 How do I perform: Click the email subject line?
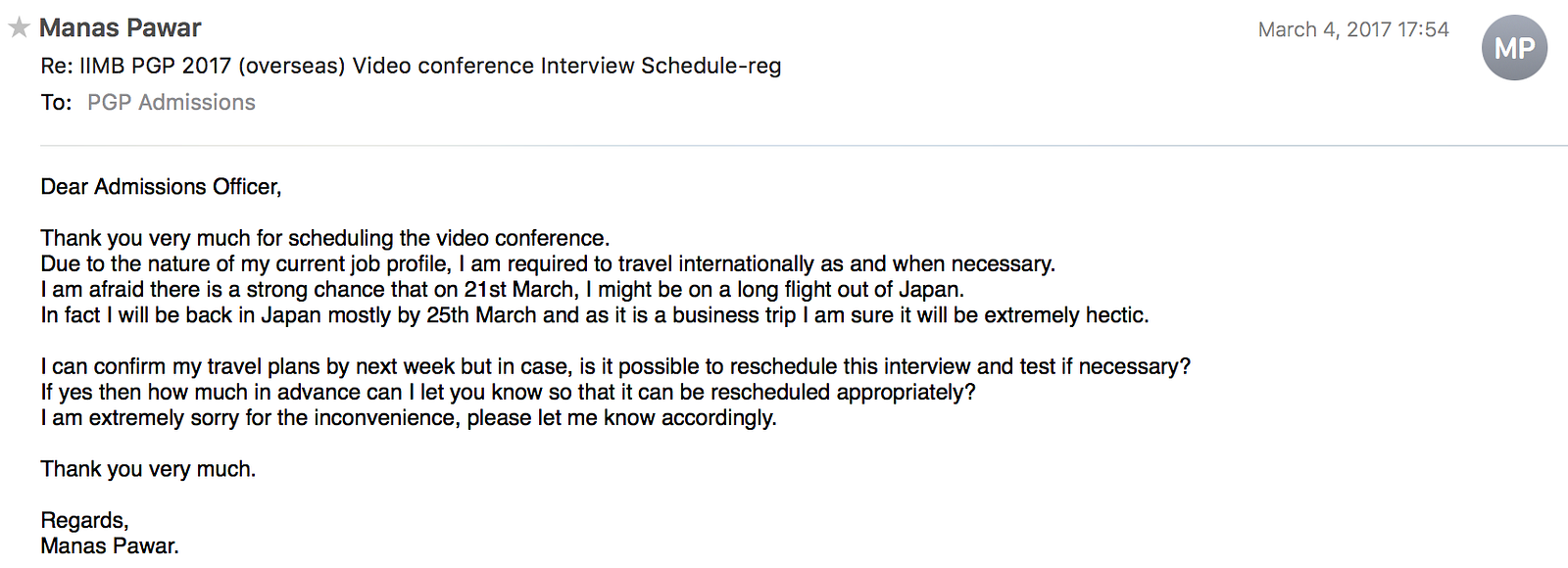[x=411, y=66]
